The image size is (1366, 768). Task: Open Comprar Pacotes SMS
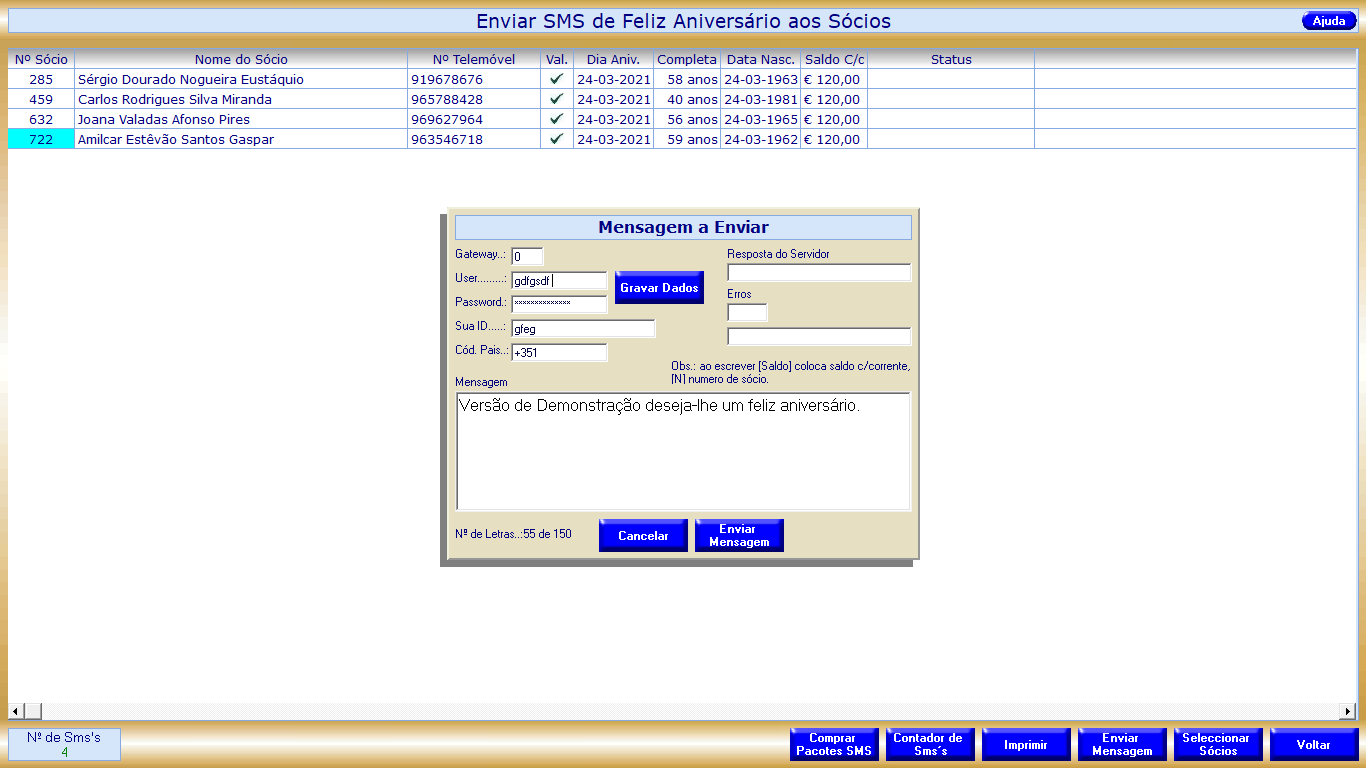(x=834, y=745)
